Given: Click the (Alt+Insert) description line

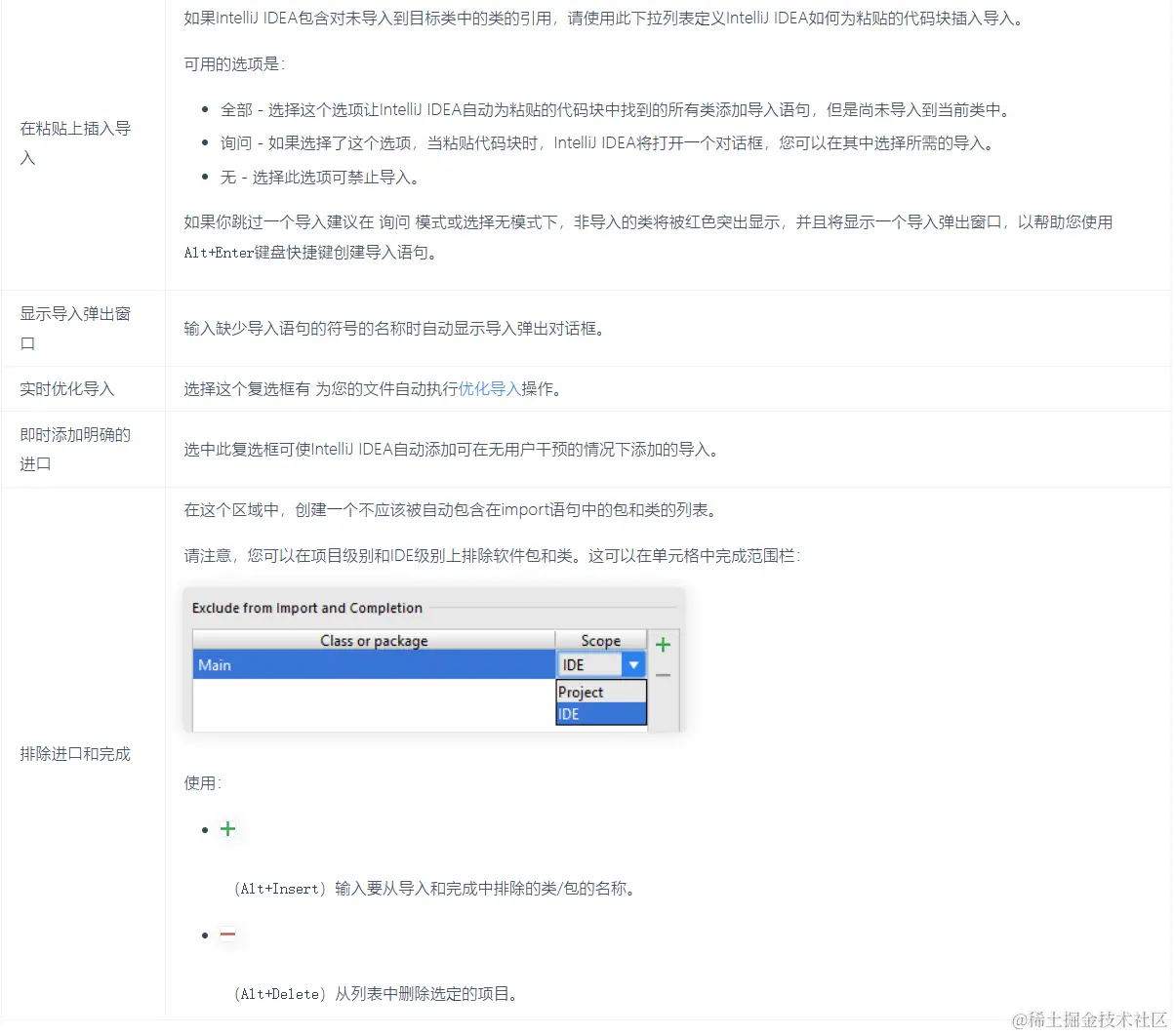Looking at the screenshot, I should coord(435,889).
